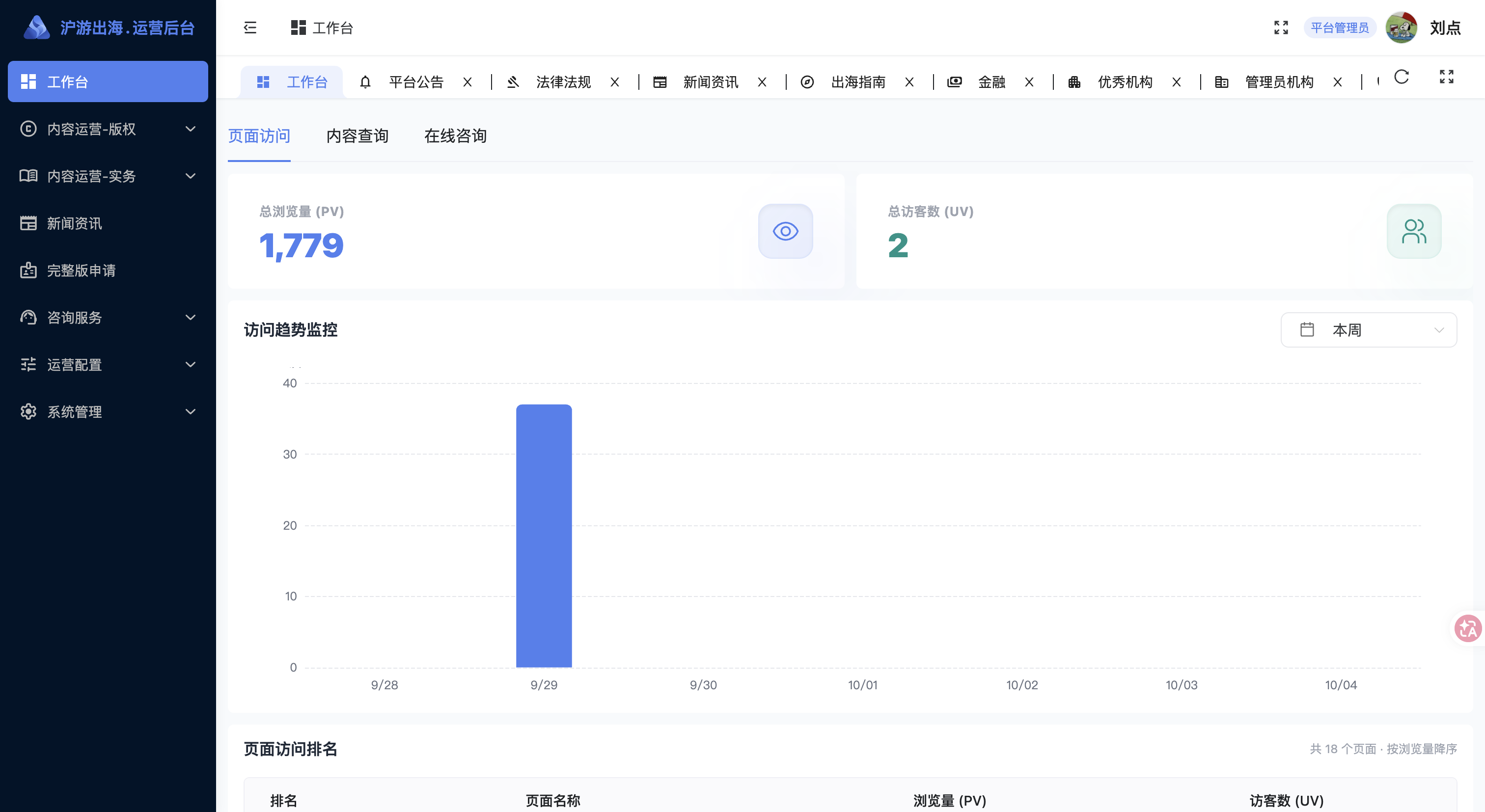Viewport: 1485px width, 812px height.
Task: Close the 管理员机构 tab
Action: (1337, 82)
